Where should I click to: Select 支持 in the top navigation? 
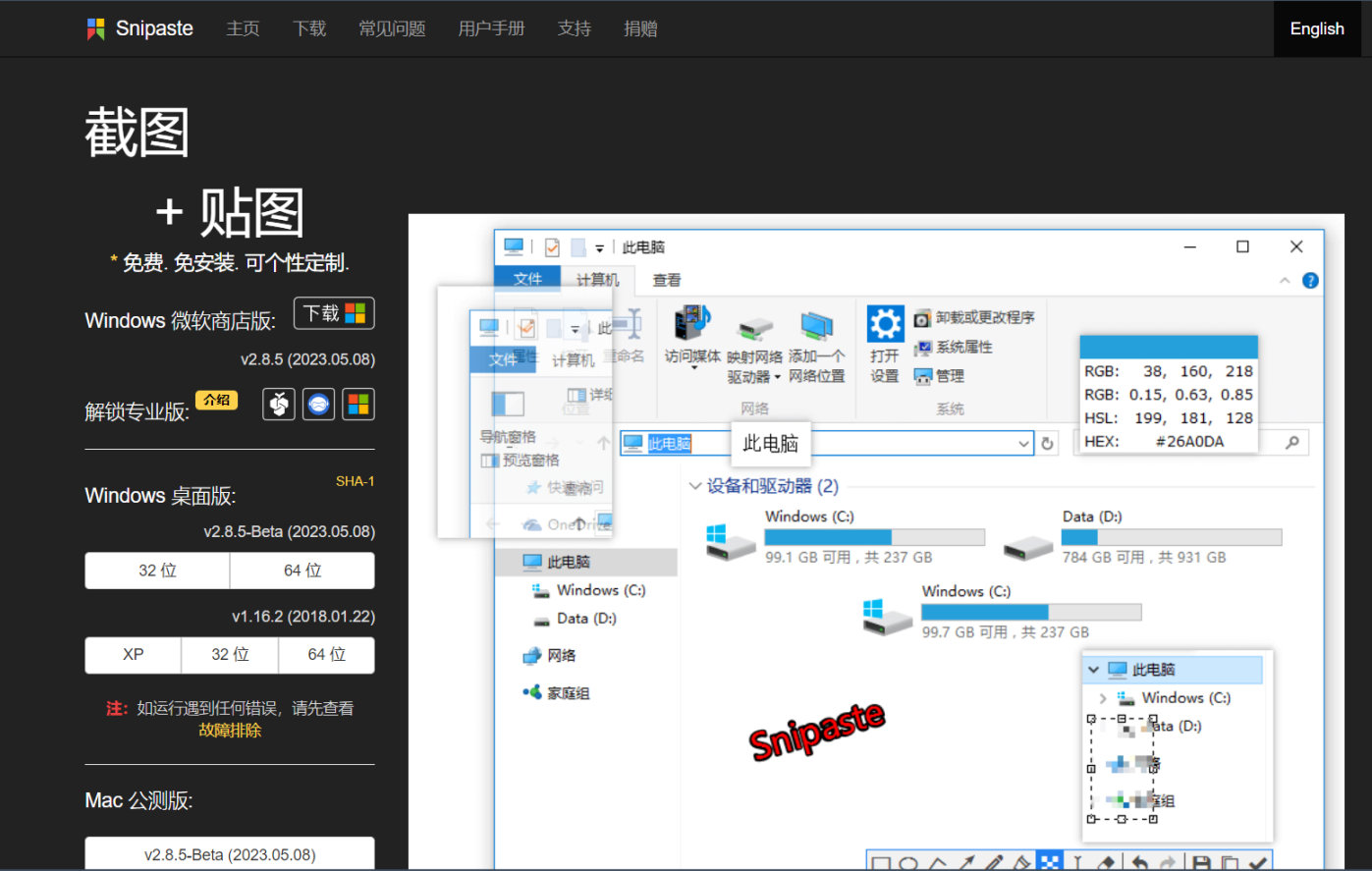point(575,28)
